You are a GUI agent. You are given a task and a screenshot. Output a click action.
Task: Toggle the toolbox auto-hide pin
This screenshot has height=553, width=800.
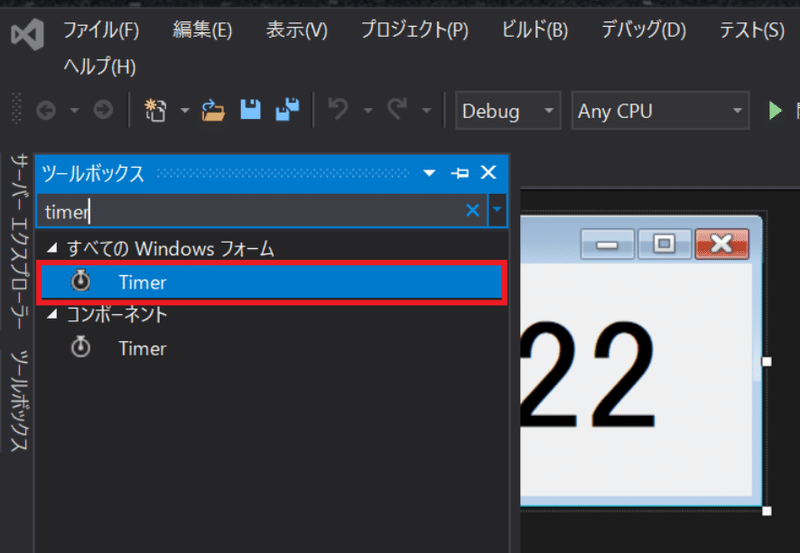click(x=460, y=173)
